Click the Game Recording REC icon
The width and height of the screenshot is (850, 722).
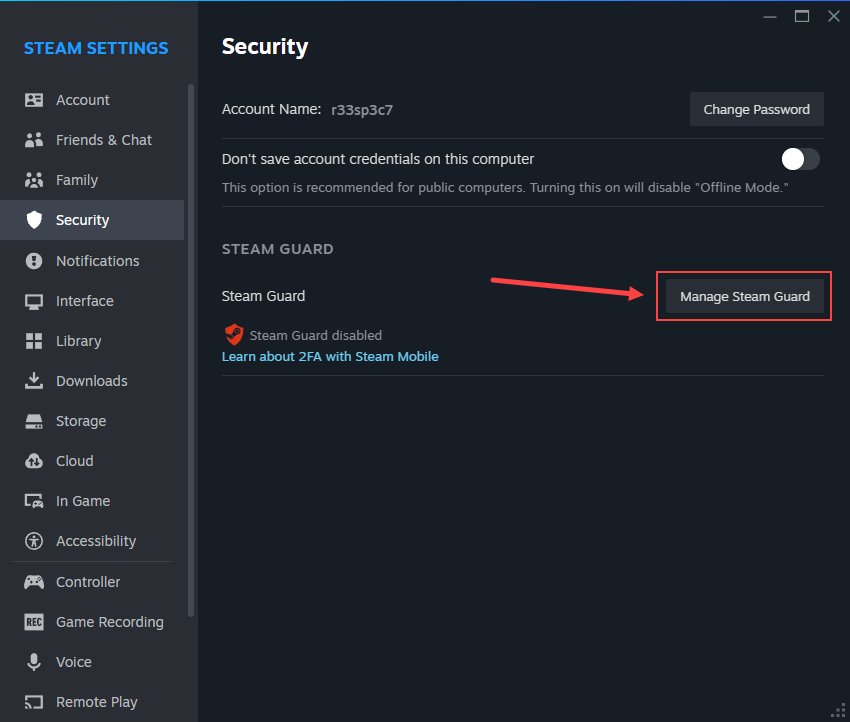point(34,622)
